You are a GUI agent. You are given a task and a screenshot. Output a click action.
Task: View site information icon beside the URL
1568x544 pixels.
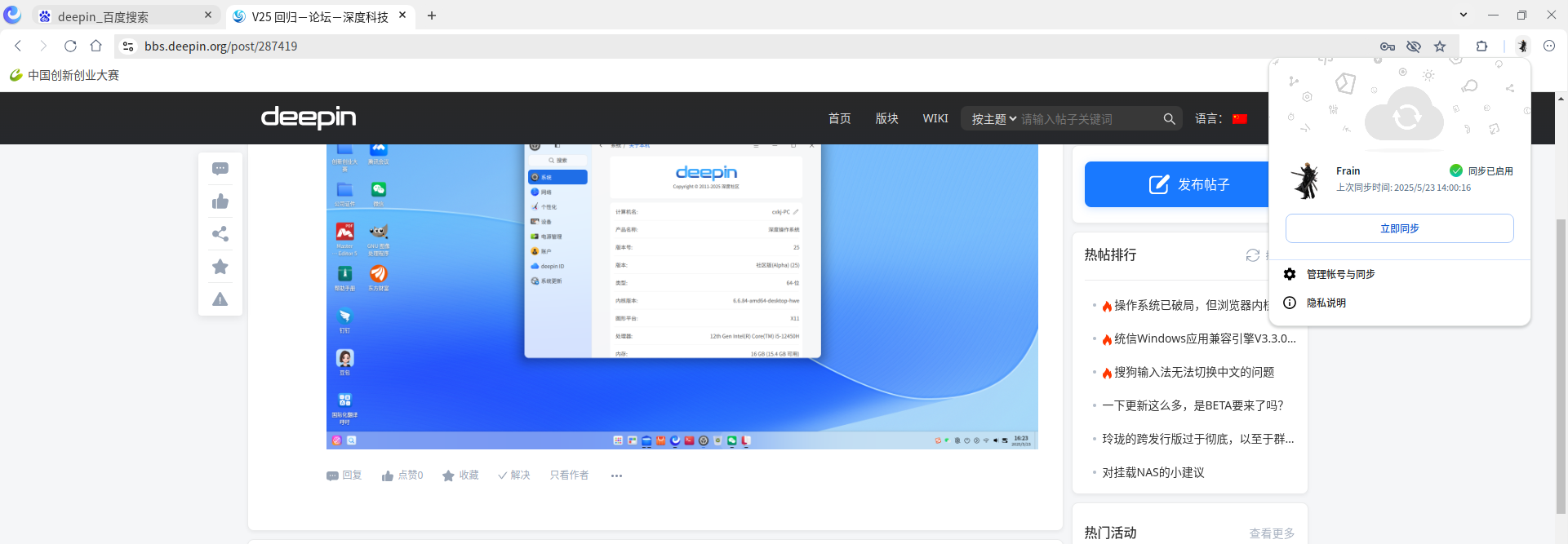point(128,46)
